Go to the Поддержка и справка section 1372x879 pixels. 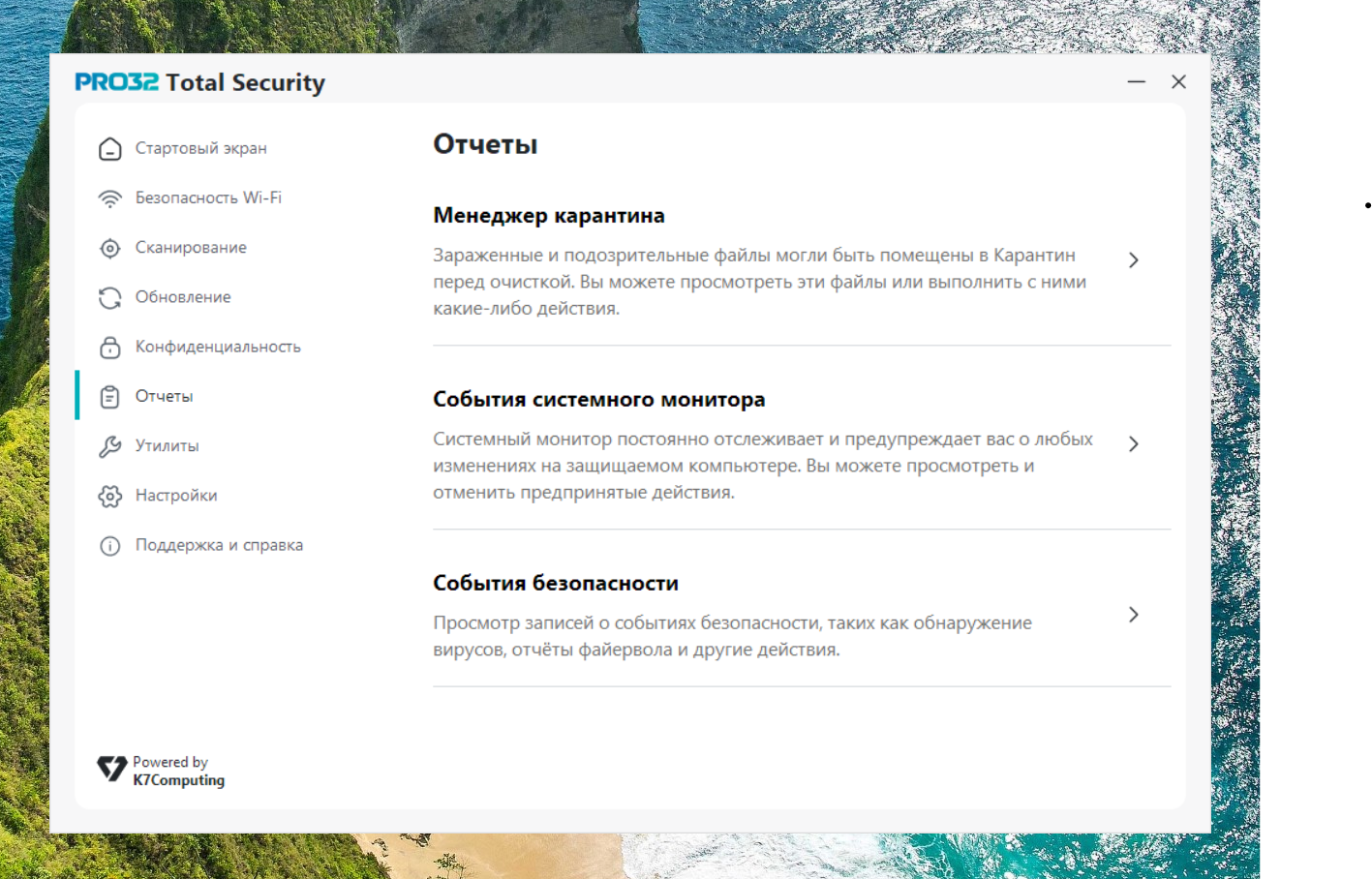[219, 545]
